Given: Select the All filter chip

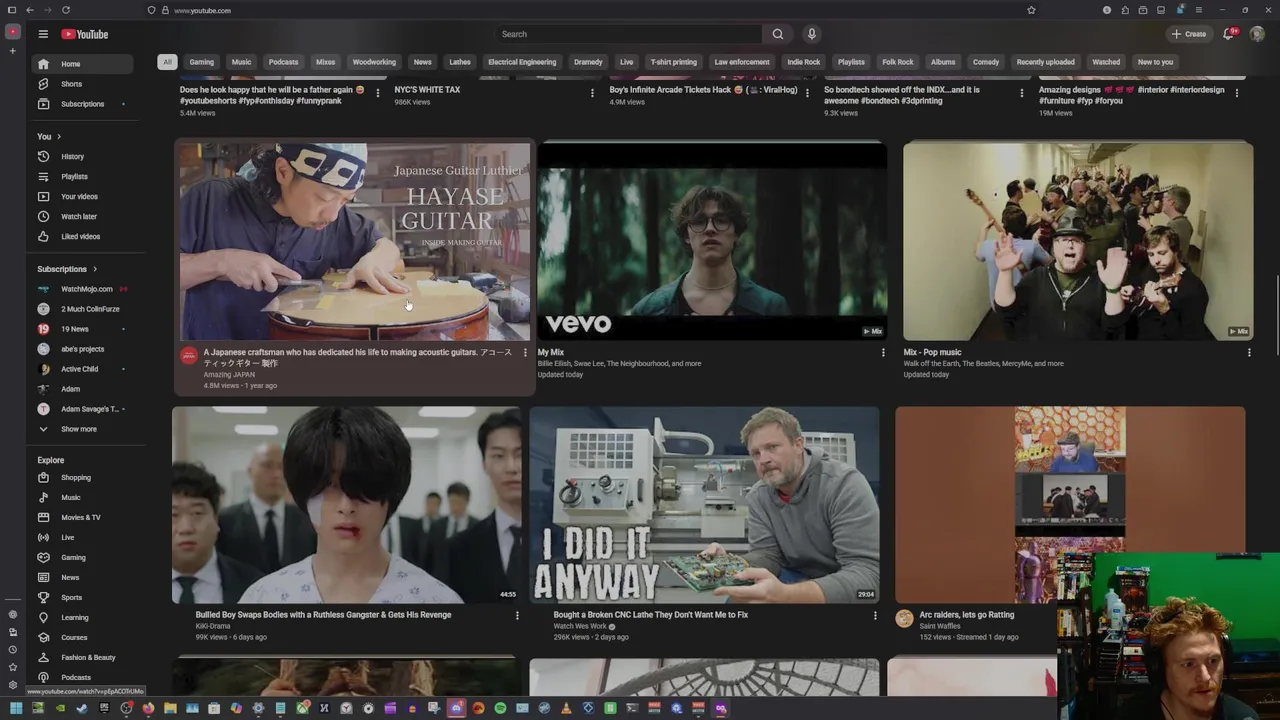Looking at the screenshot, I should (167, 62).
